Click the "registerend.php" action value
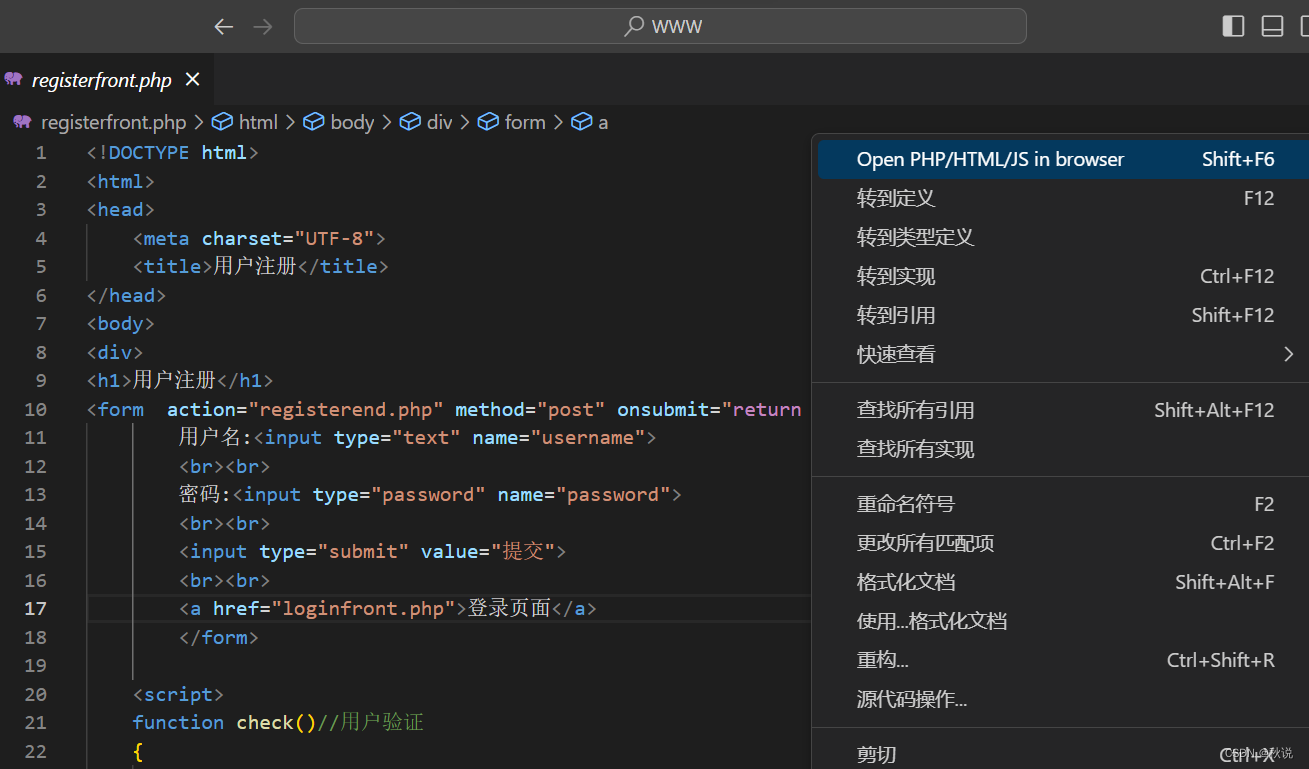 346,409
